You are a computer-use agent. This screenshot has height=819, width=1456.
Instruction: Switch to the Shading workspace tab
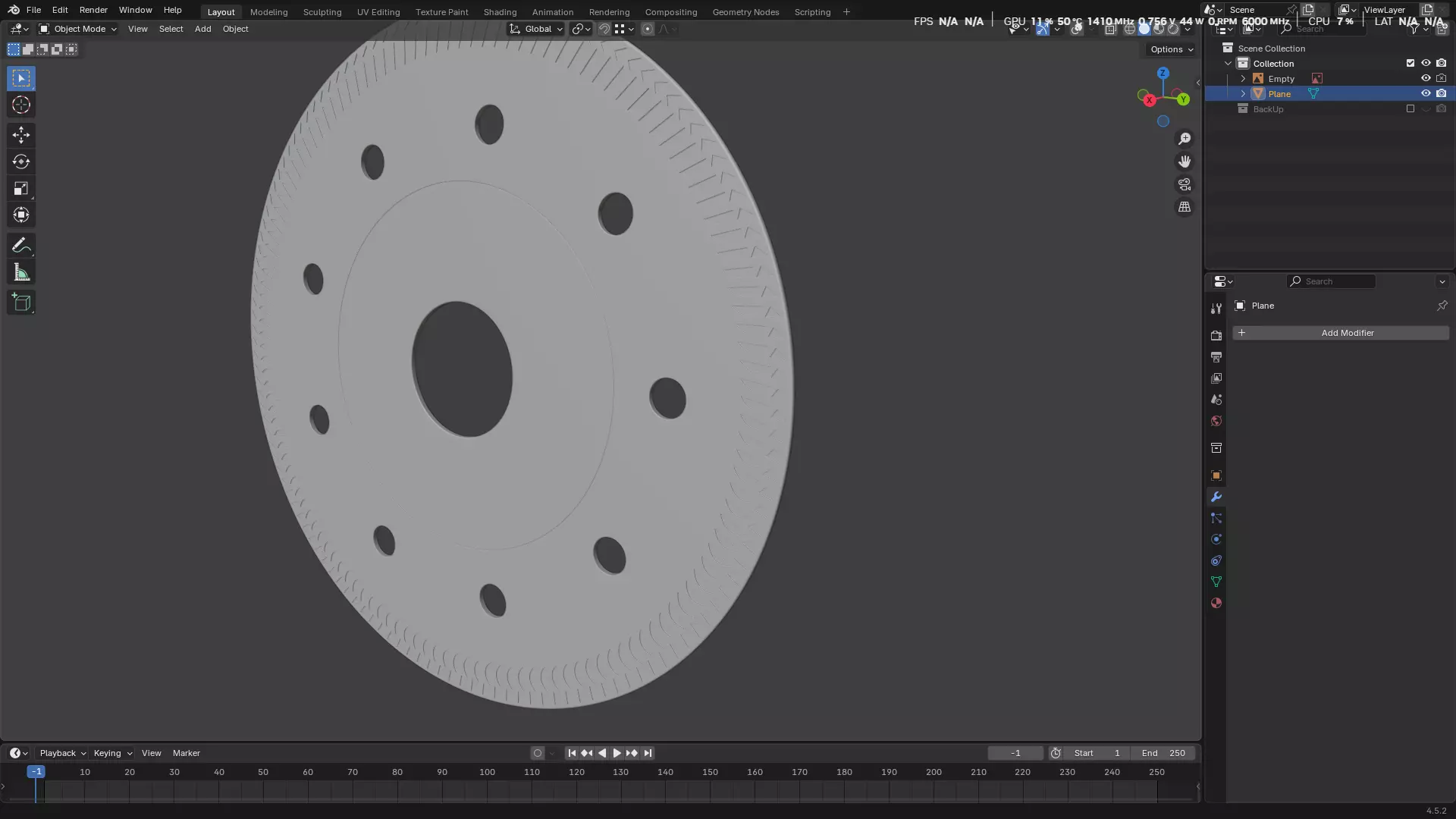500,12
